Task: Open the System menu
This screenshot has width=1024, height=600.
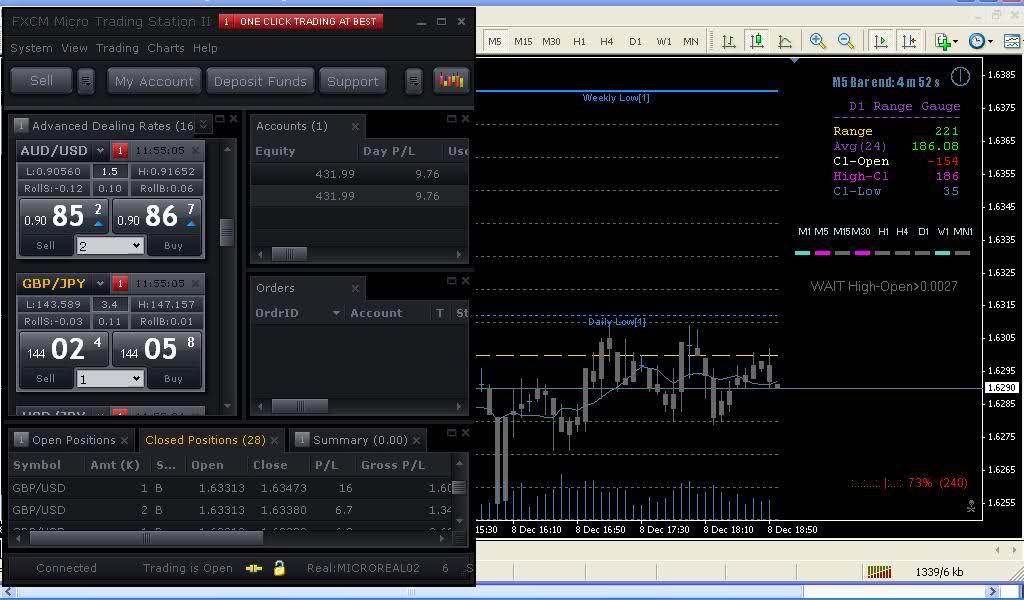Action: coord(31,48)
